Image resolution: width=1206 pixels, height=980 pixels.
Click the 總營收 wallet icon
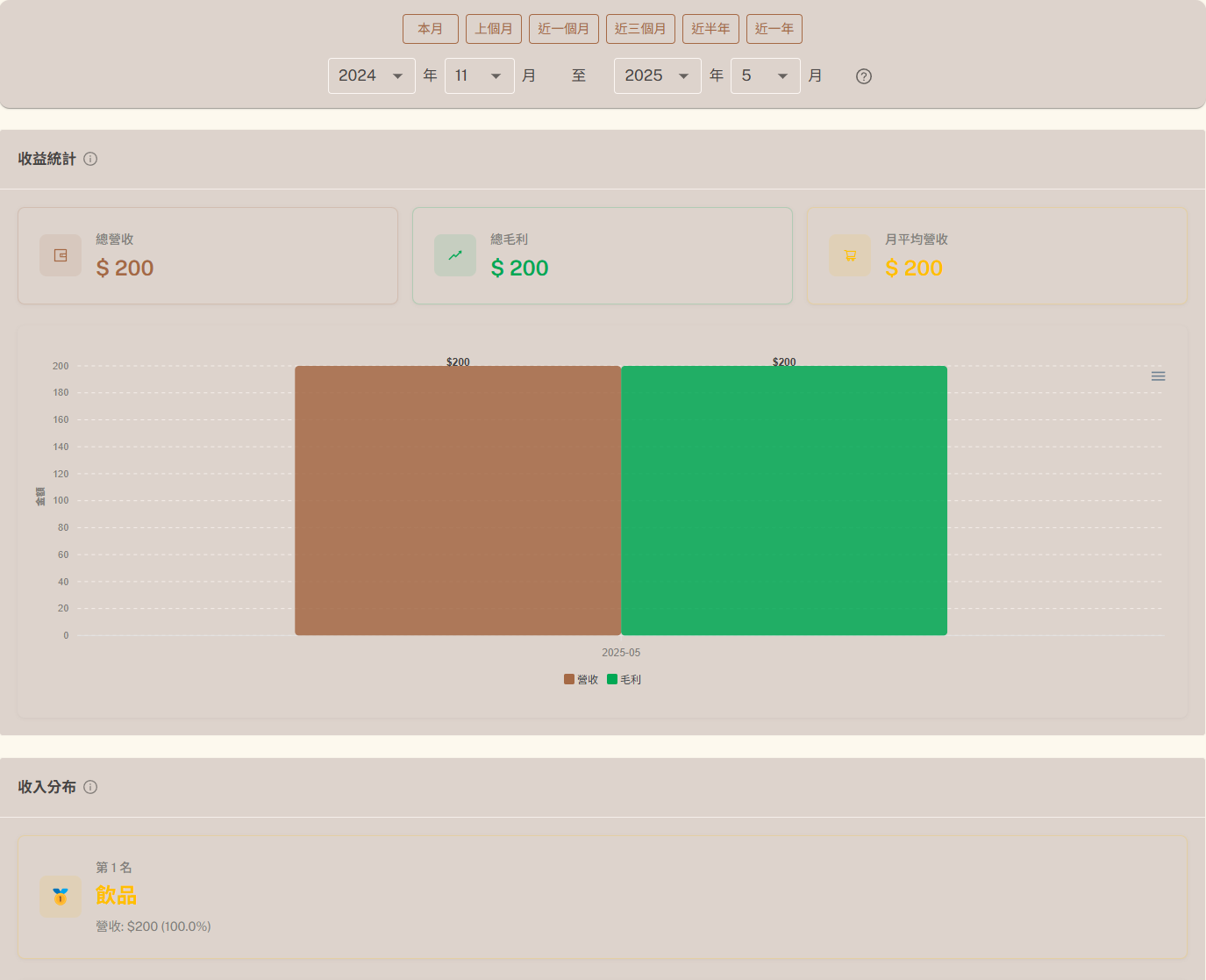click(x=61, y=255)
